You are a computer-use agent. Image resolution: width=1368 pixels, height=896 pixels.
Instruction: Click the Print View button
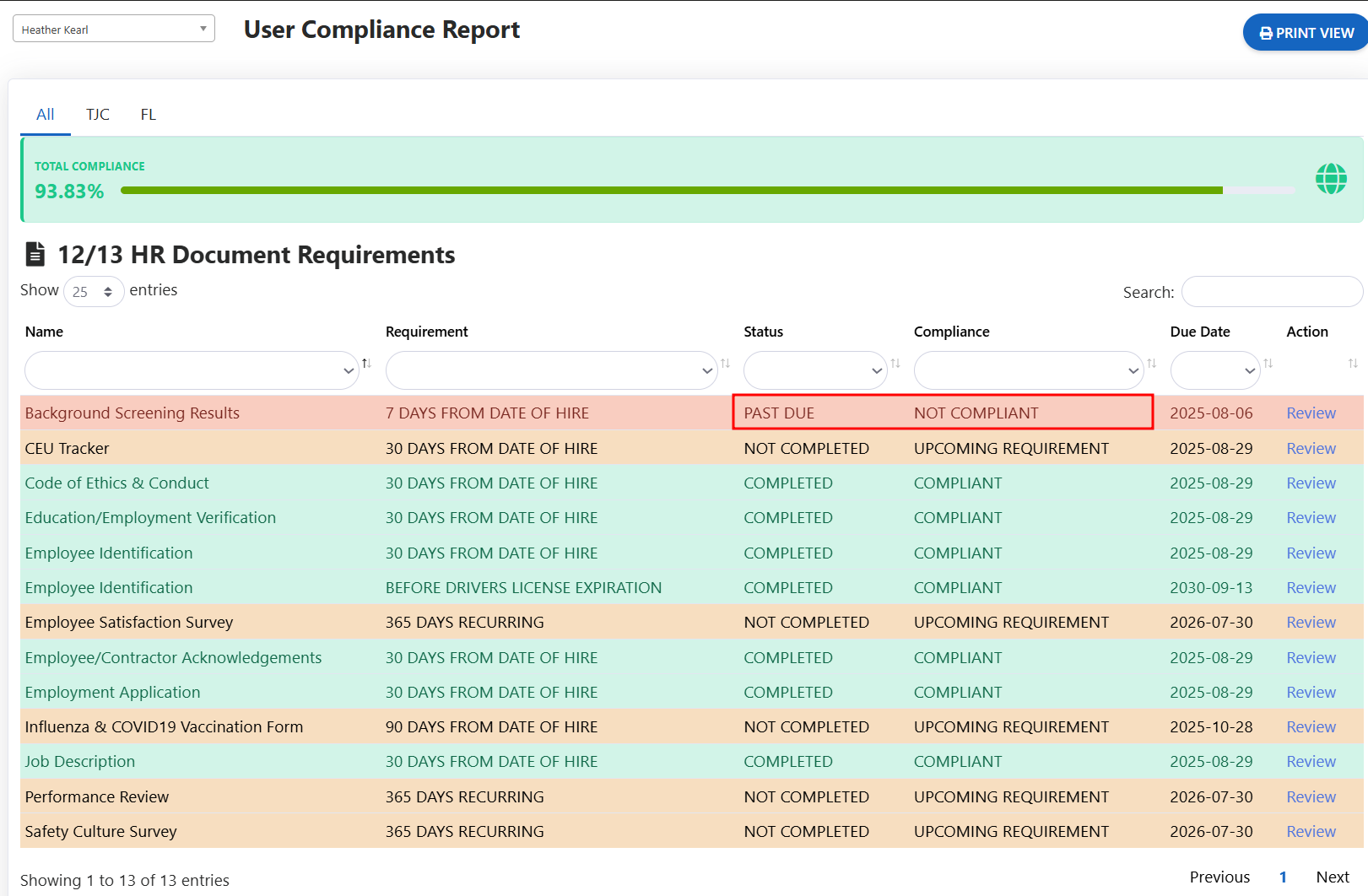[1306, 33]
